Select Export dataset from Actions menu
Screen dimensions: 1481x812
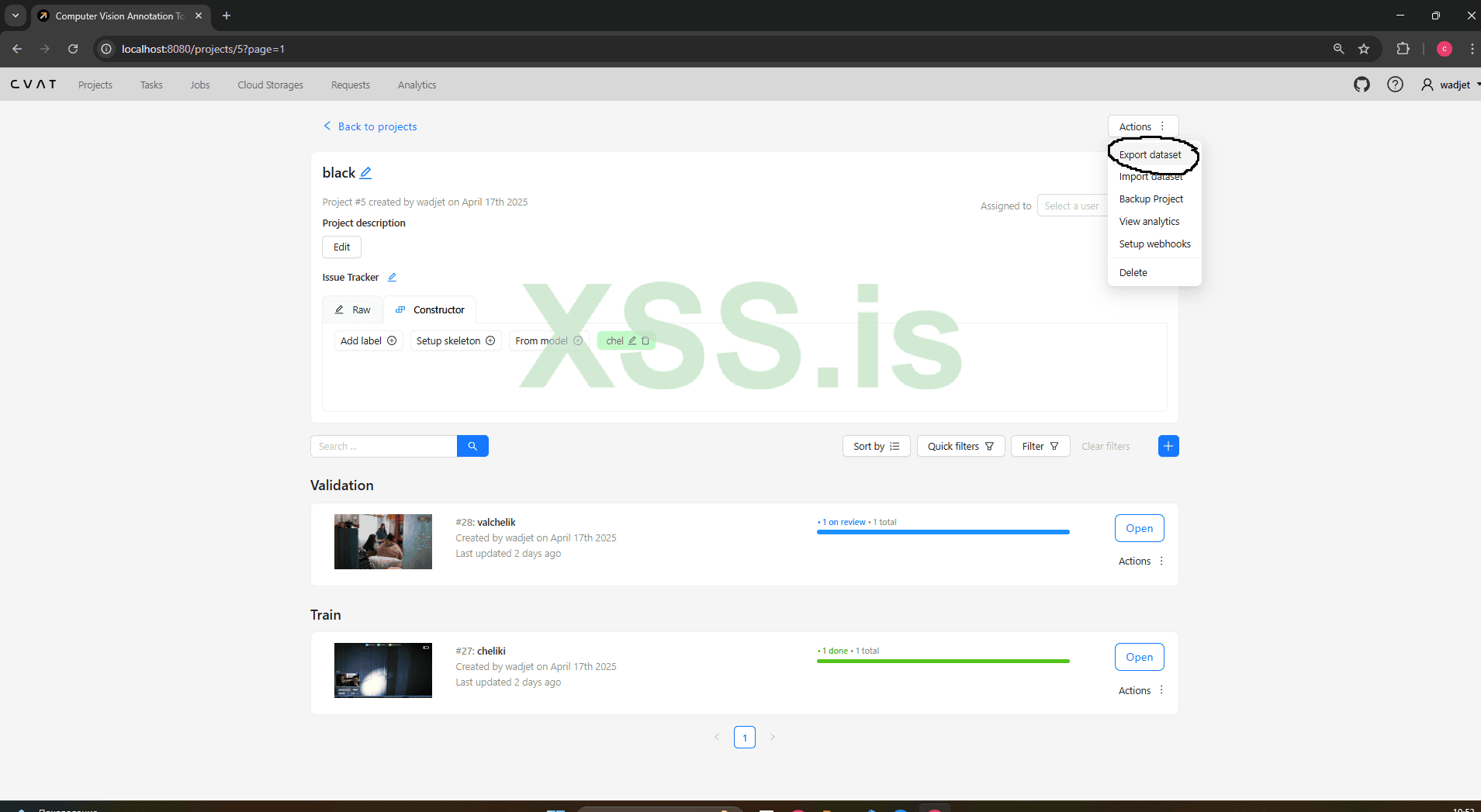(x=1154, y=155)
